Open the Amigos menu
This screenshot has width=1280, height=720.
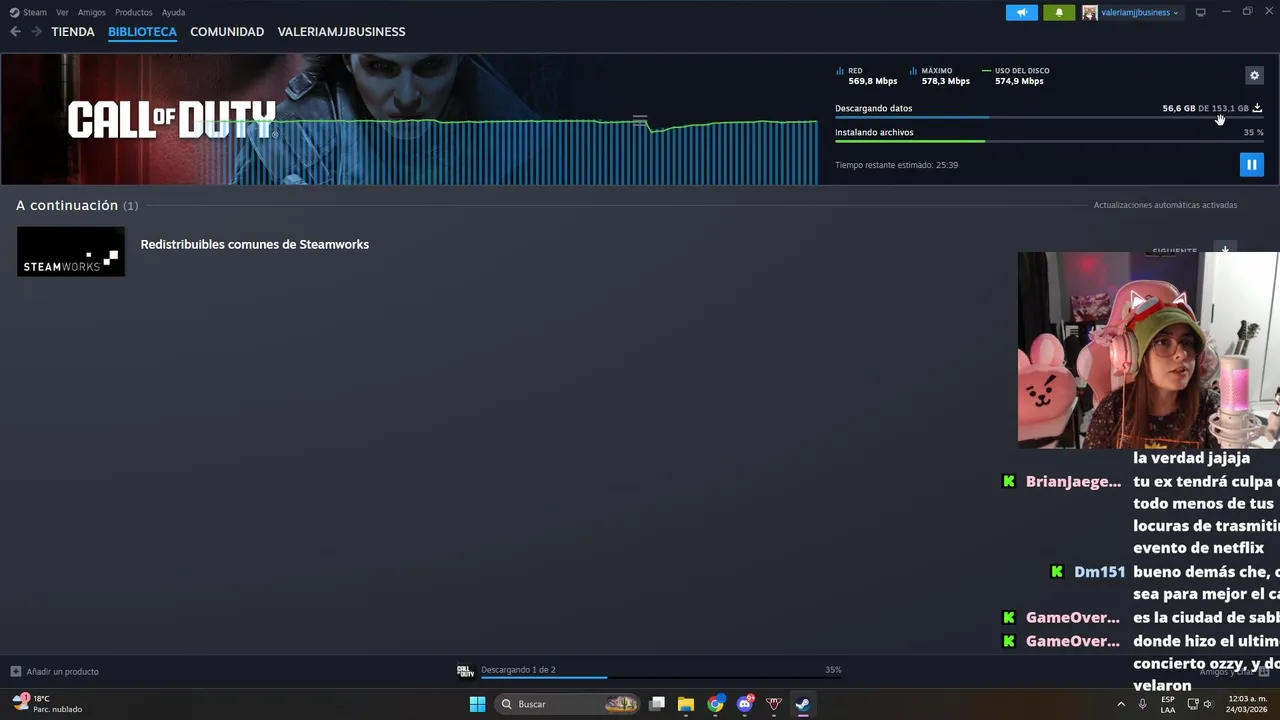(x=92, y=13)
